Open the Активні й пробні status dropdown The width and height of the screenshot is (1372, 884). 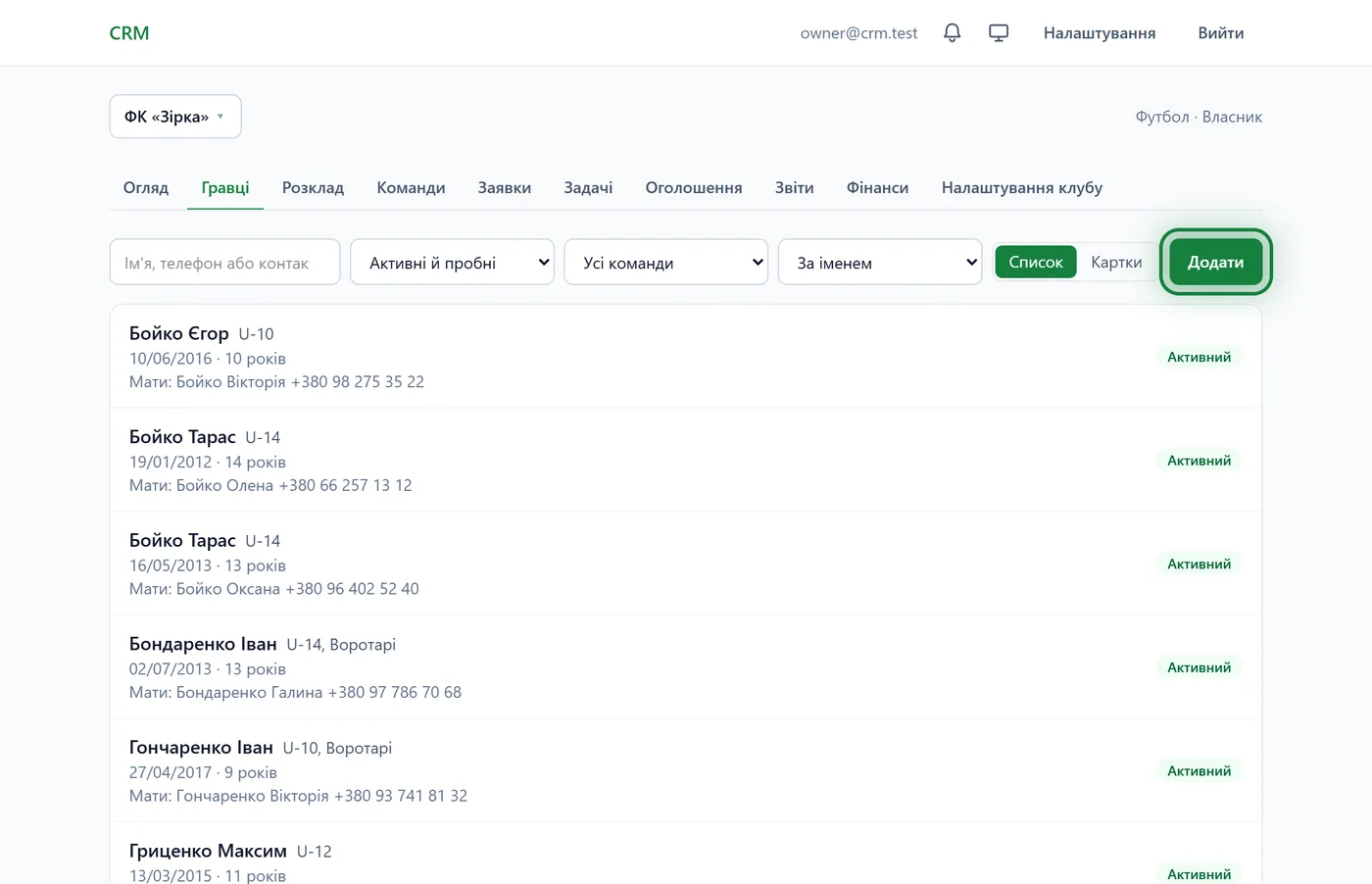tap(452, 263)
